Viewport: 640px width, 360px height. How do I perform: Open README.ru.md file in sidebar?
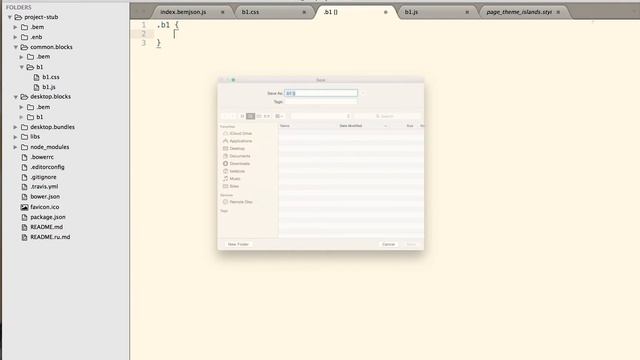(50, 237)
